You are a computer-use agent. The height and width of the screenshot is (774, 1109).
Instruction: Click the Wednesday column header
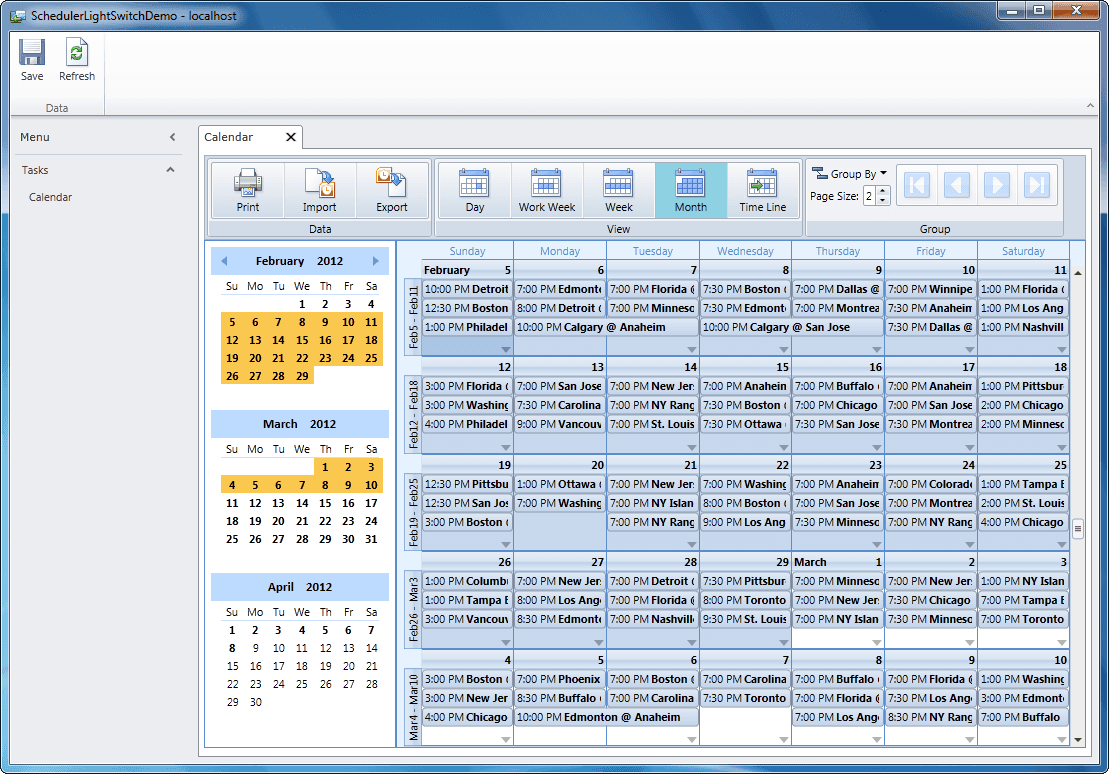click(x=745, y=251)
